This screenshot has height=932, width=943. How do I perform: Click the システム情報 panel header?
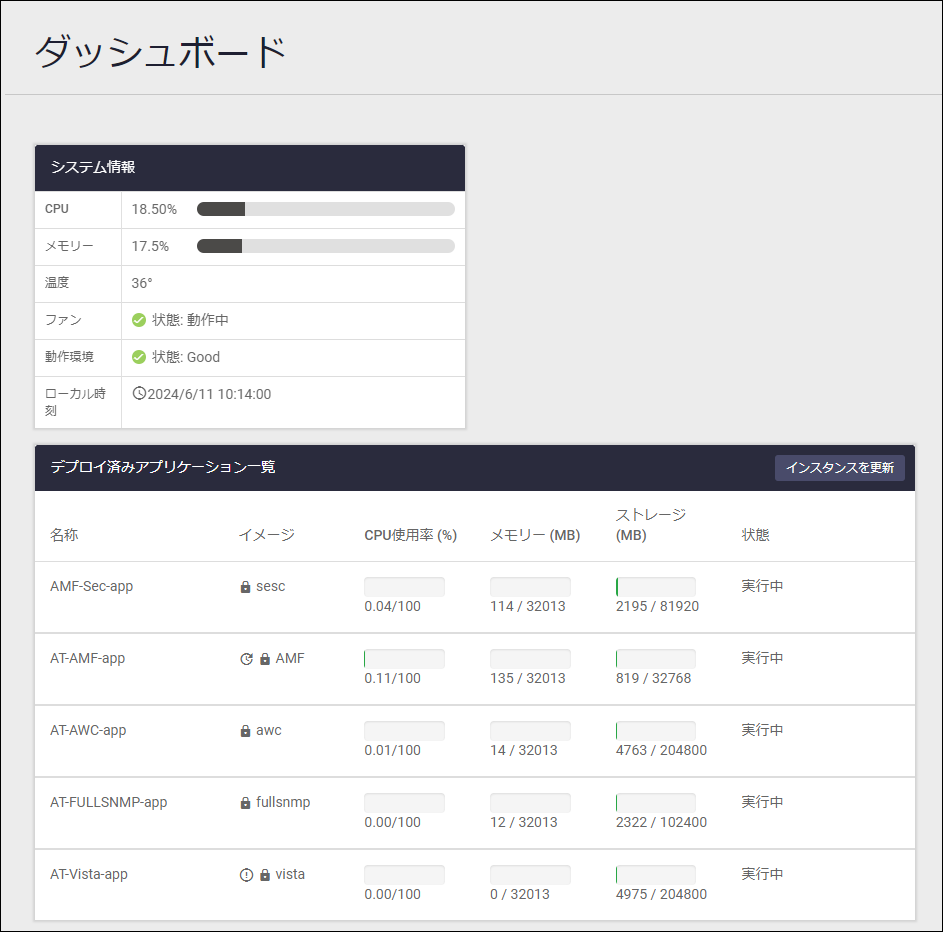(250, 168)
